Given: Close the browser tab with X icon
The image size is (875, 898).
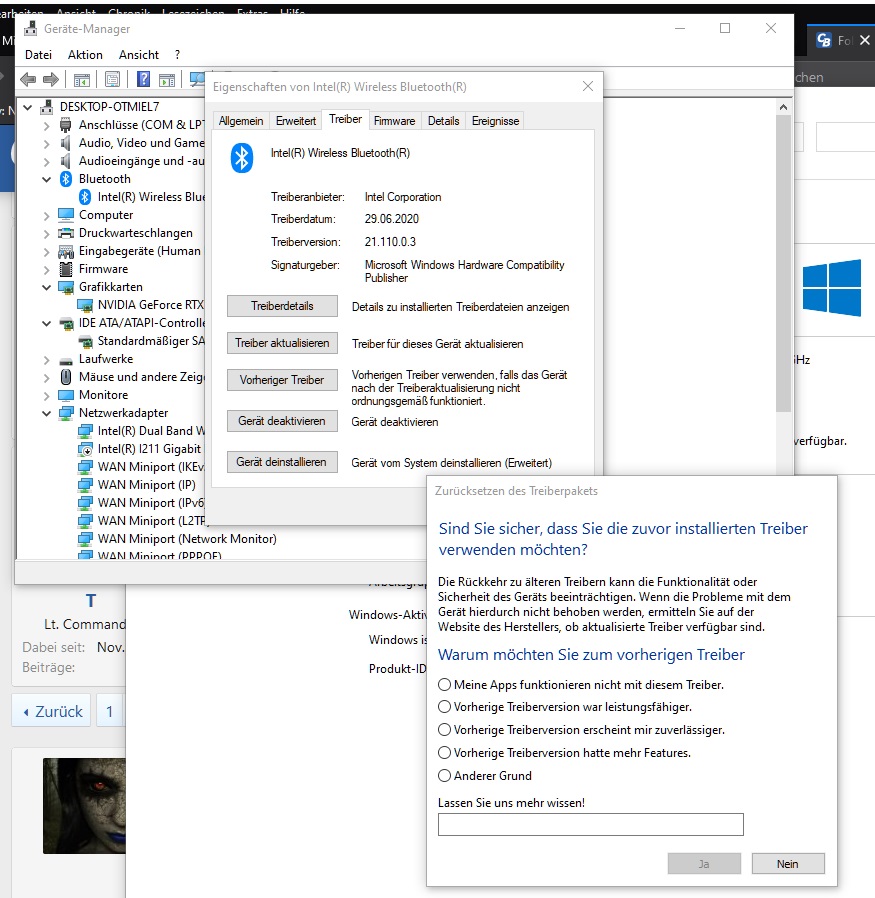Looking at the screenshot, I should point(865,40).
